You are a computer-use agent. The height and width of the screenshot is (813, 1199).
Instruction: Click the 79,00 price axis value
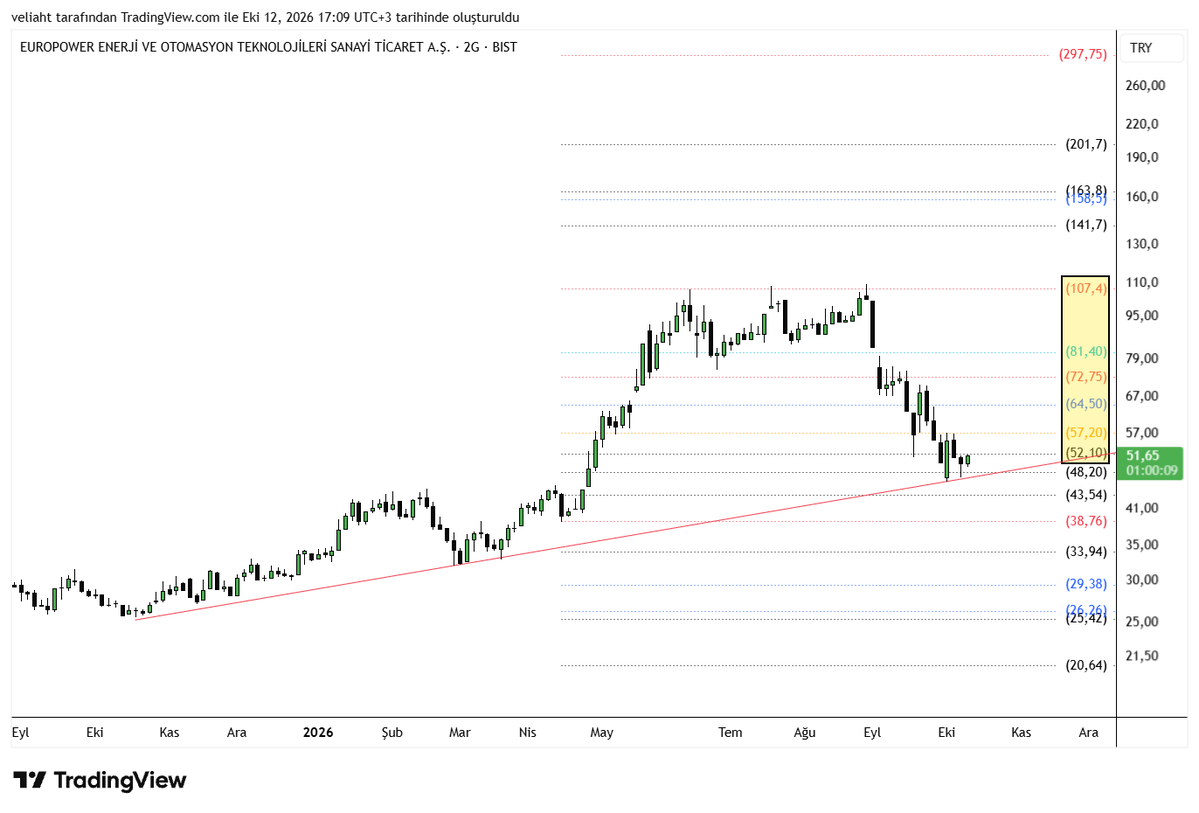coord(1142,359)
